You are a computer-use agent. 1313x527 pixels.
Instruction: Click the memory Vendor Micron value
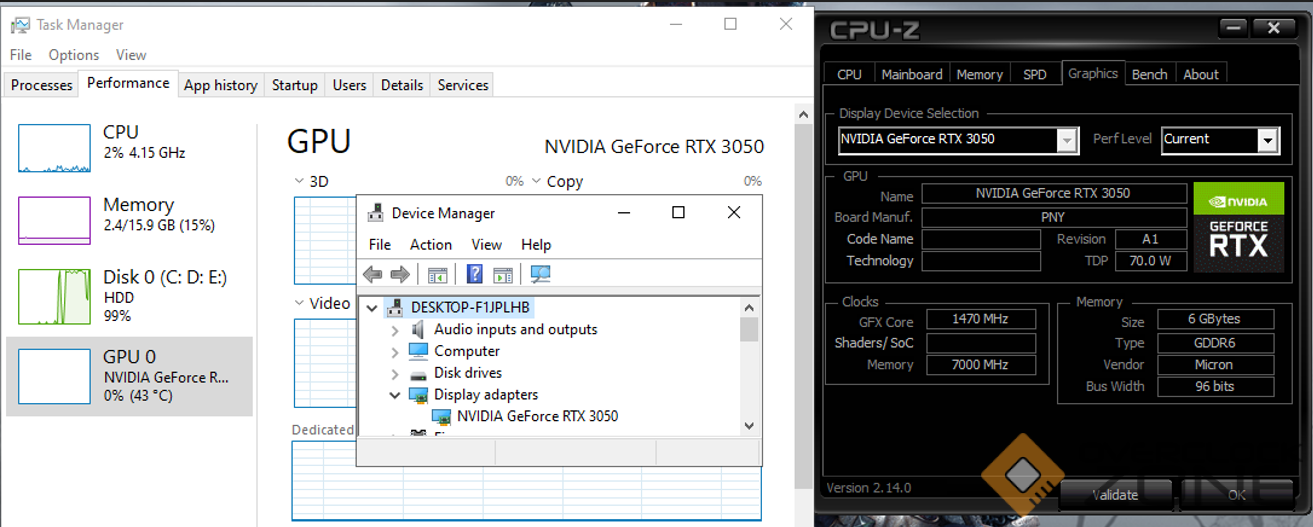[1215, 365]
